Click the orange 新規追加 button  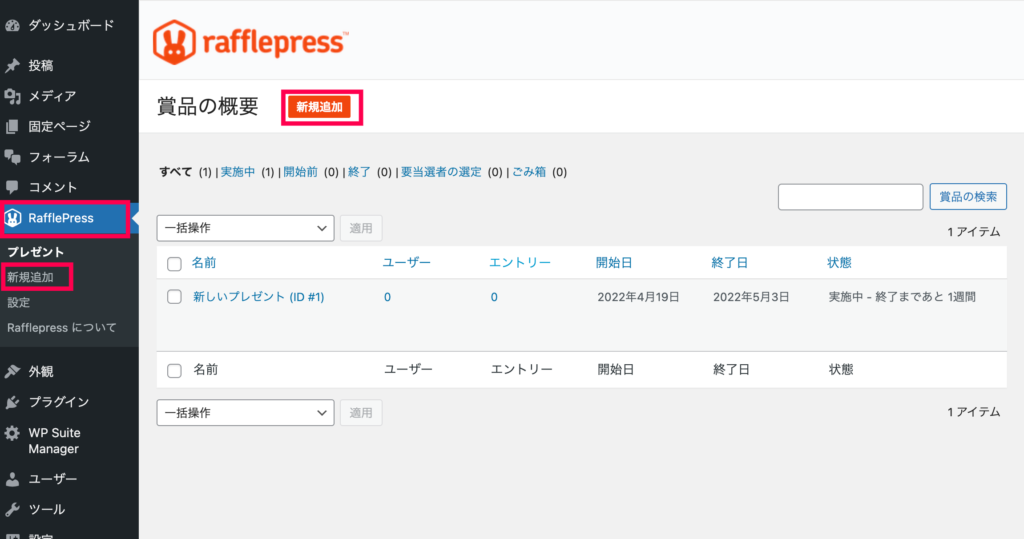(319, 107)
